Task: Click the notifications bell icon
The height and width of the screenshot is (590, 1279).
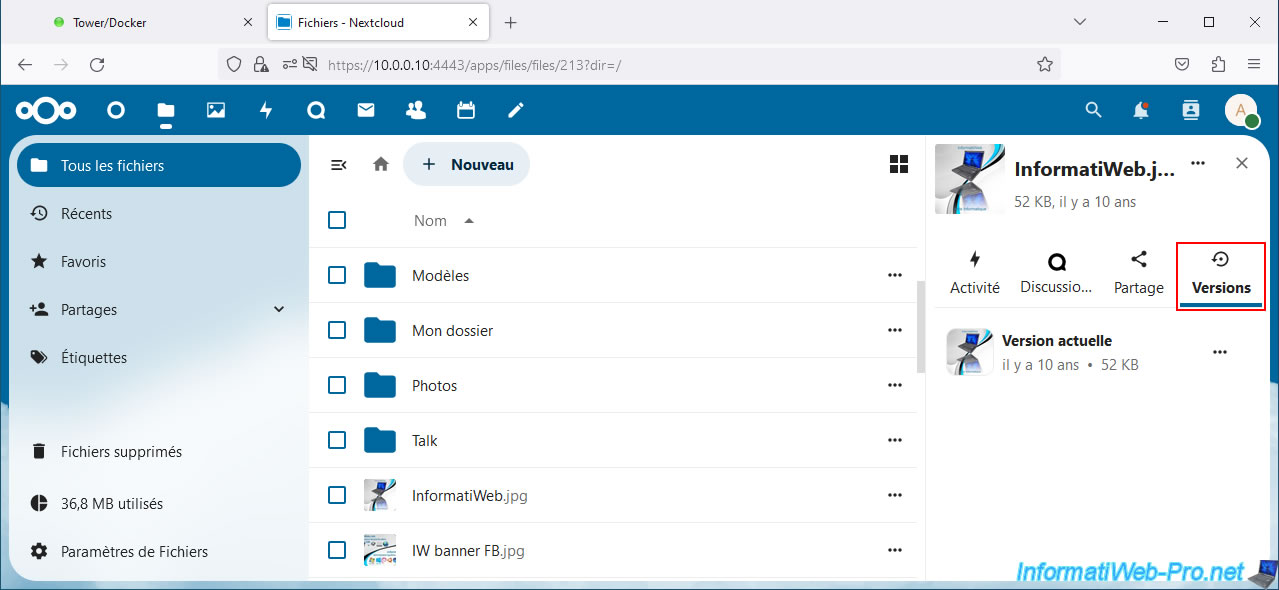Action: coord(1141,110)
